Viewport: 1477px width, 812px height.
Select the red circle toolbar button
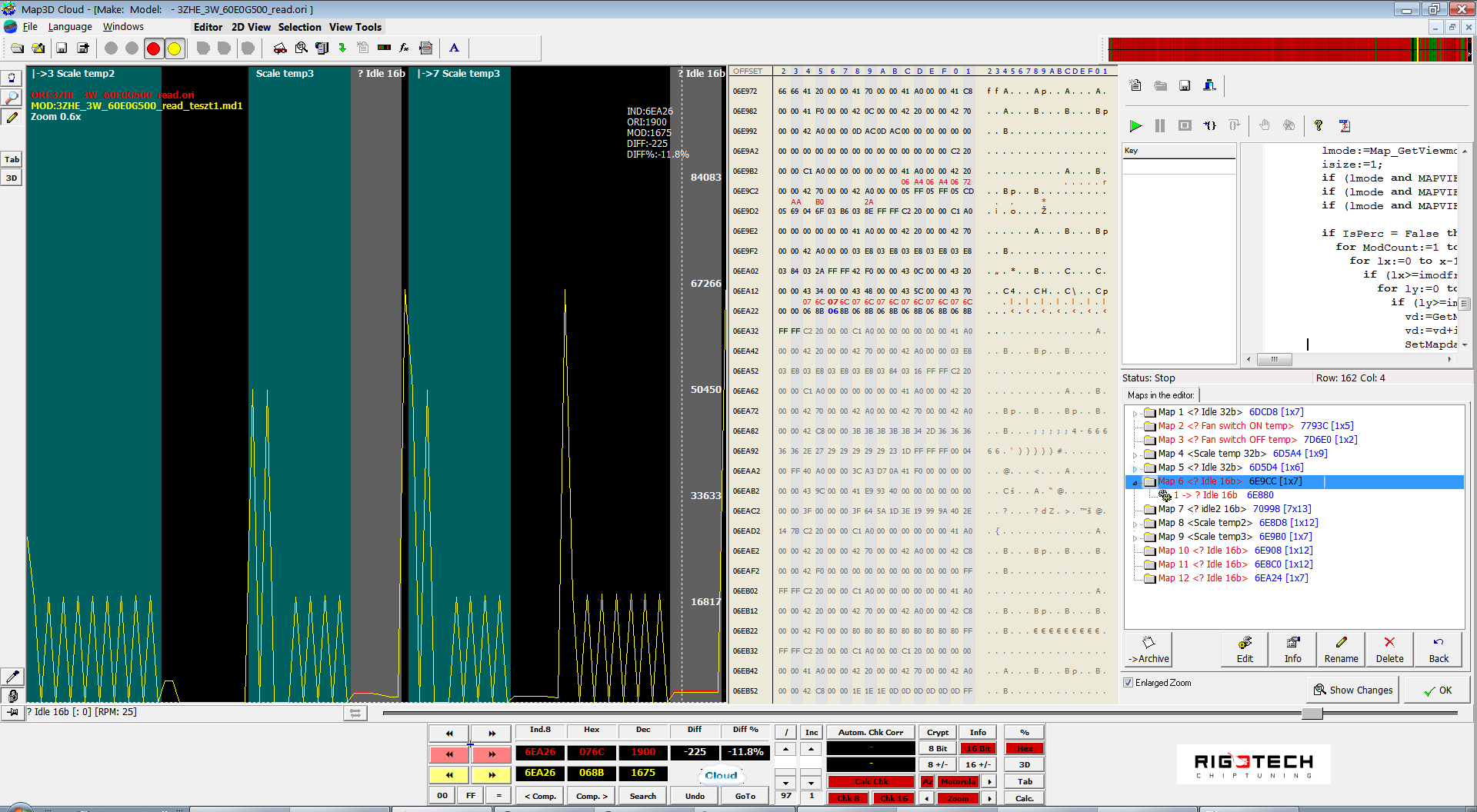tap(153, 48)
